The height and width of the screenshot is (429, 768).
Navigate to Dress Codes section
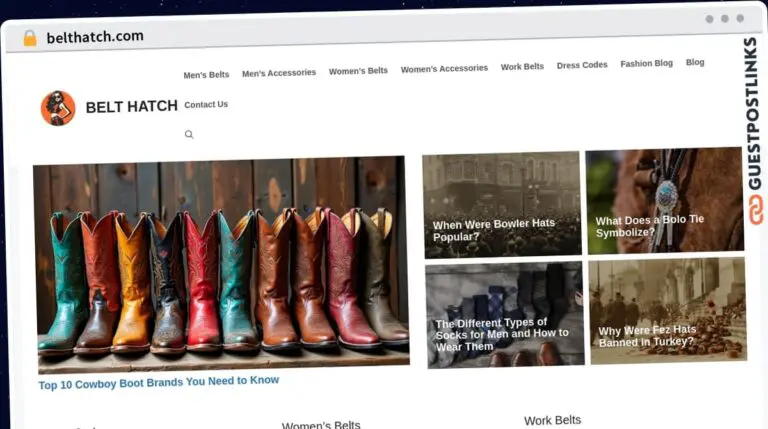582,65
